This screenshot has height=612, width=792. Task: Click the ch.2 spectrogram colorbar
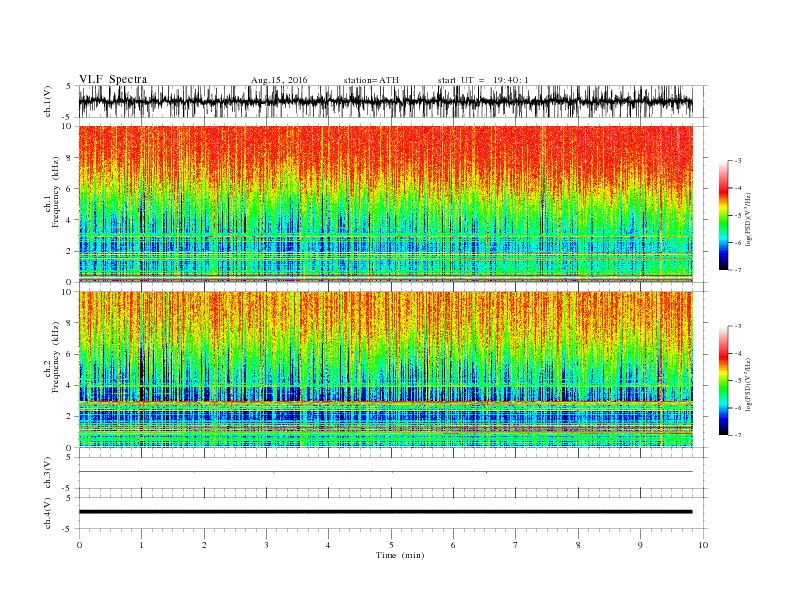coord(723,381)
